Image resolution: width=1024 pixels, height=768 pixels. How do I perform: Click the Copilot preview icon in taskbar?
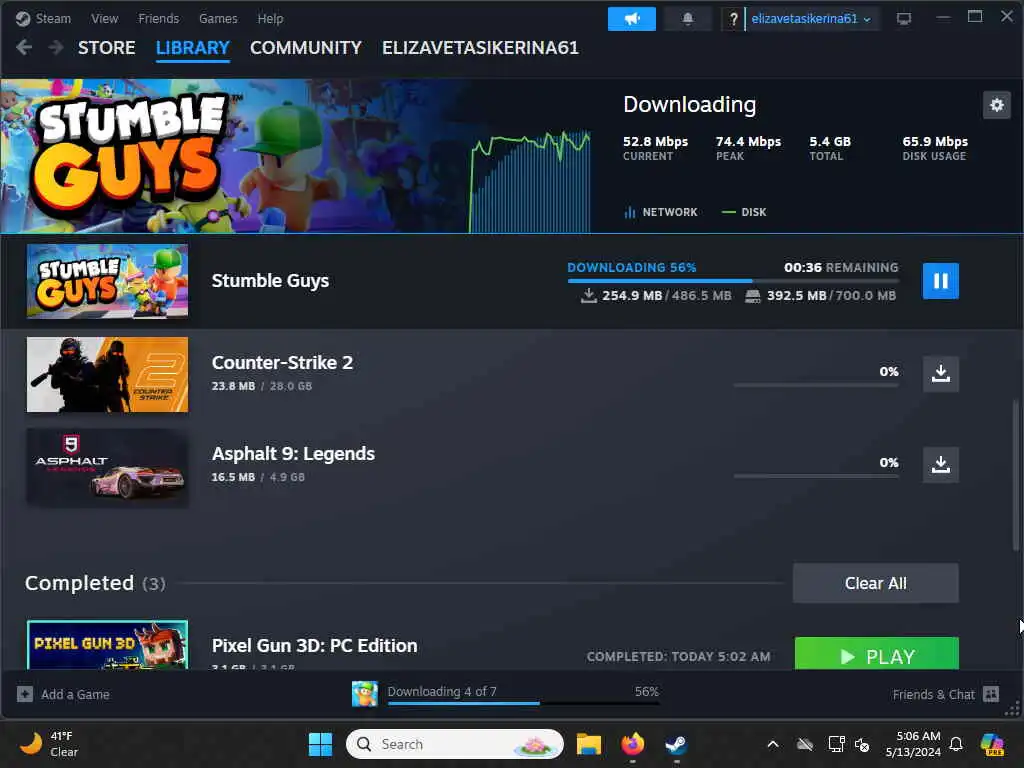tap(992, 744)
